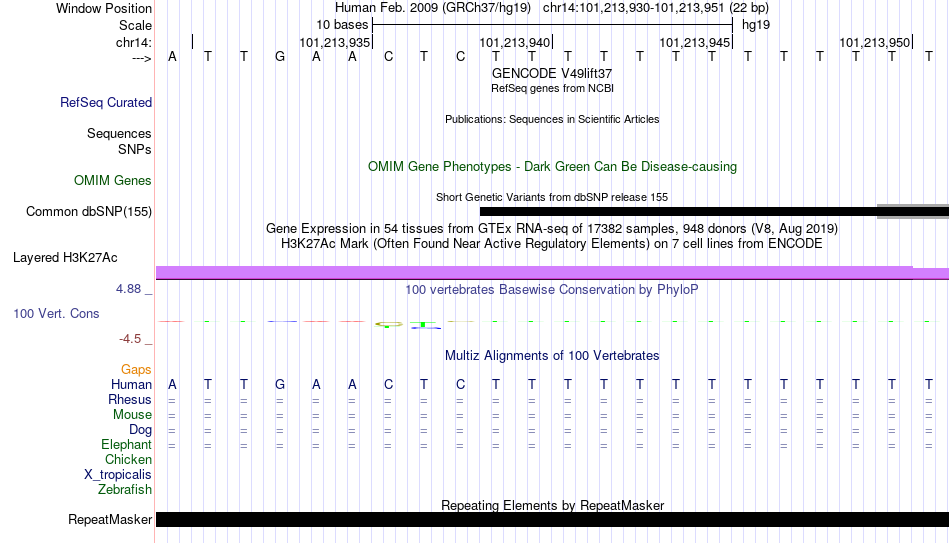Viewport: 950px width, 543px height.
Task: Click the 100 Vert. Cons track label
Action: coord(56,313)
